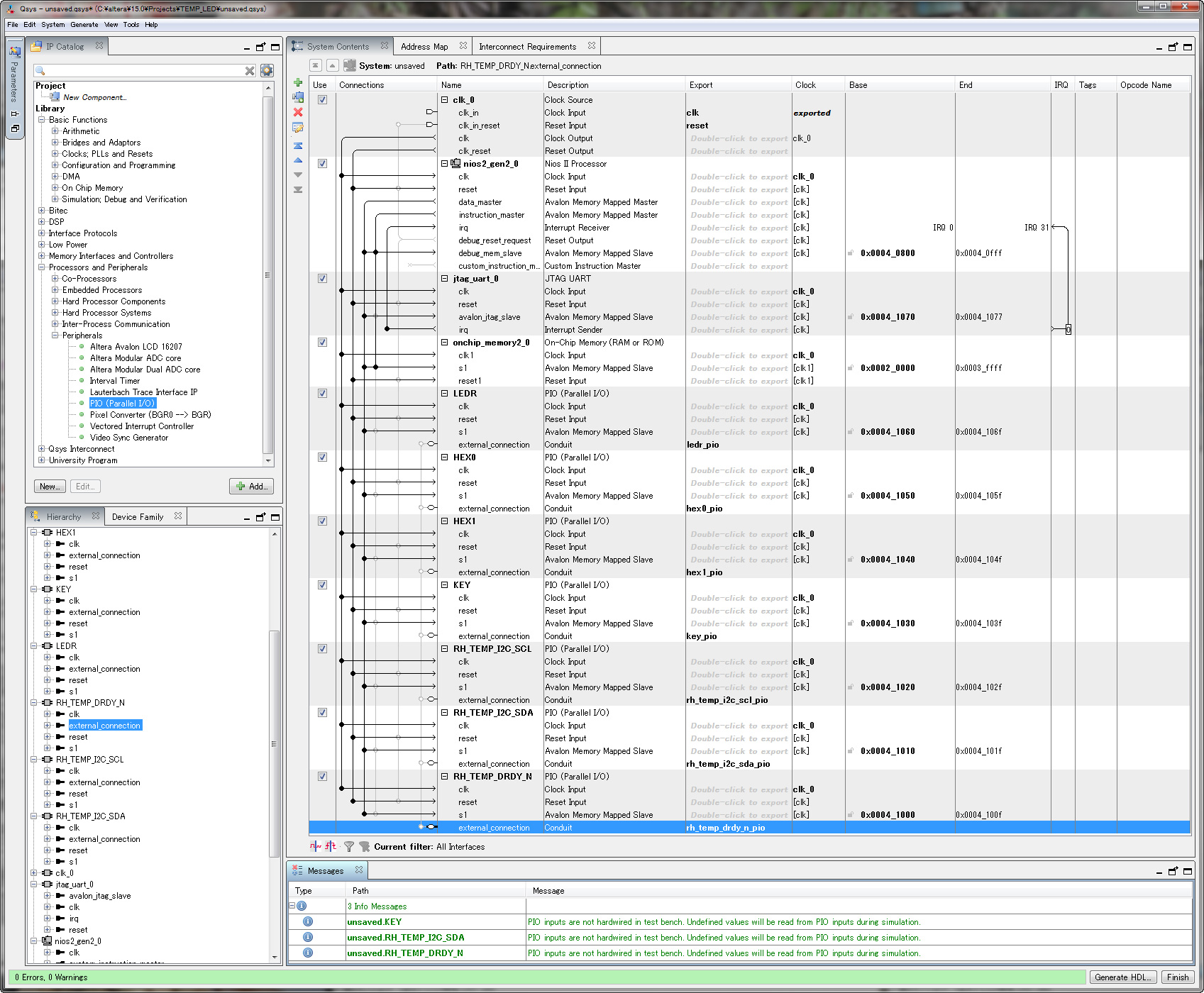The height and width of the screenshot is (993, 1204).
Task: Click the nios2_gen2_0 processor icon
Action: click(456, 163)
